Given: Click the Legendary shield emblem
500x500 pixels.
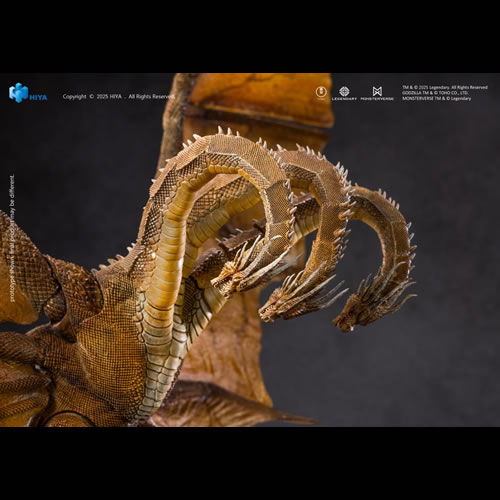Looking at the screenshot, I should (344, 91).
